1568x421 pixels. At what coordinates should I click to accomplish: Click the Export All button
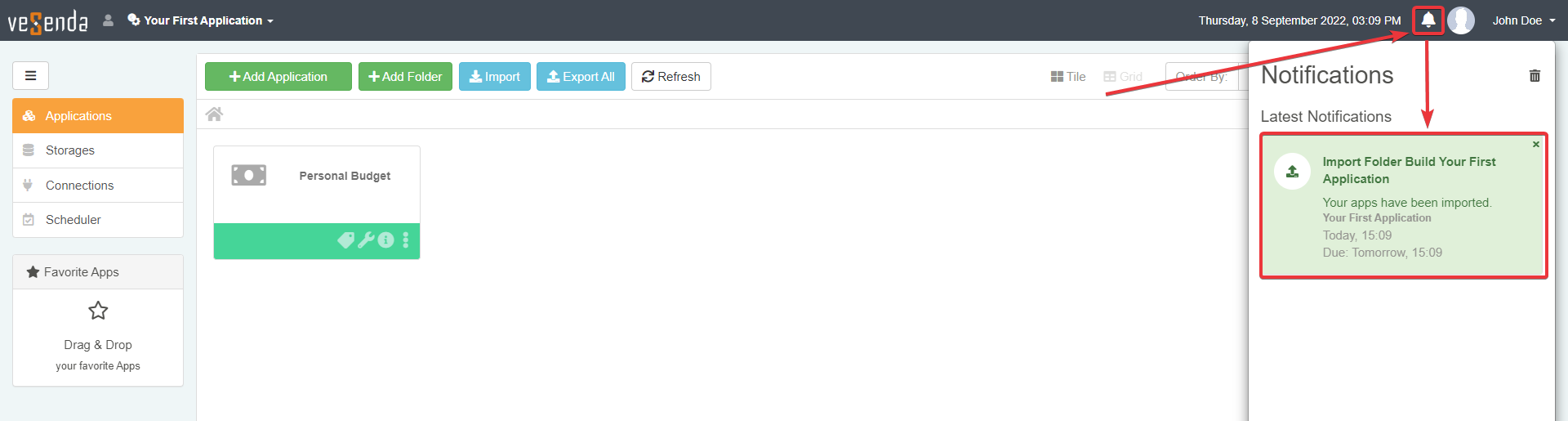(x=581, y=77)
